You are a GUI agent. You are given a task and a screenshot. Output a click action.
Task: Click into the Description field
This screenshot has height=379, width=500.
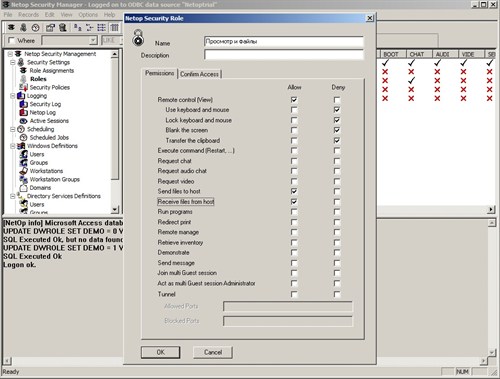point(284,55)
